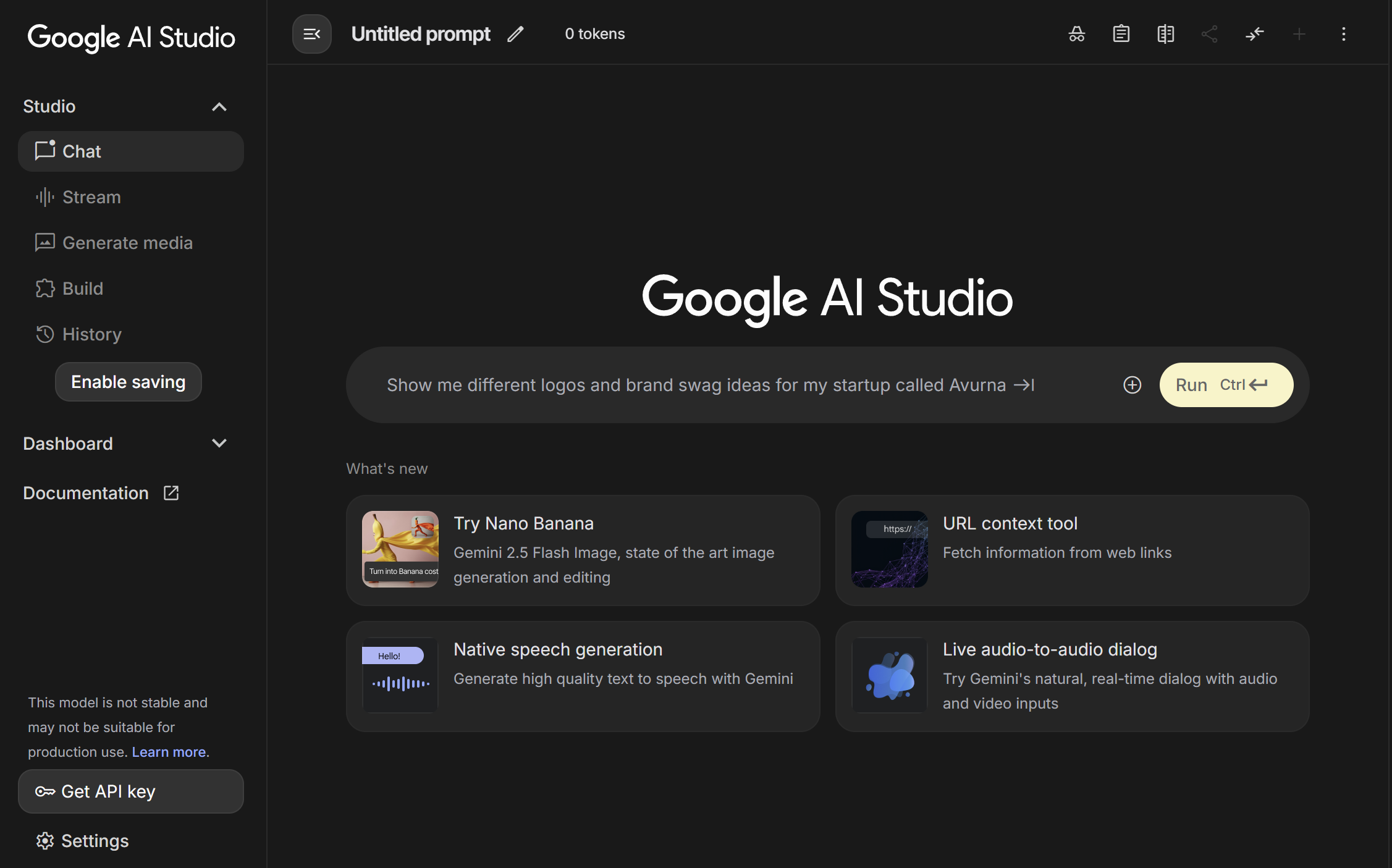Open system instructions clipboard icon
1392x868 pixels.
coord(1121,34)
